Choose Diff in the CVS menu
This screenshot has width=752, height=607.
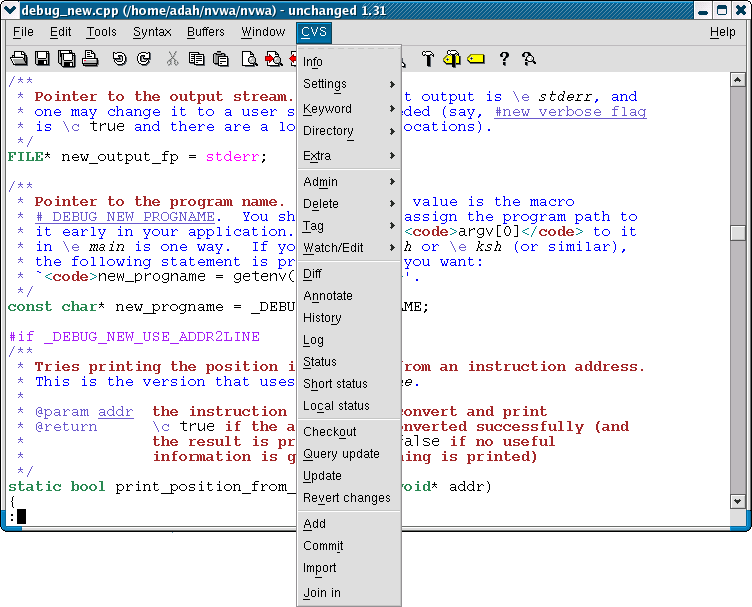(x=313, y=274)
